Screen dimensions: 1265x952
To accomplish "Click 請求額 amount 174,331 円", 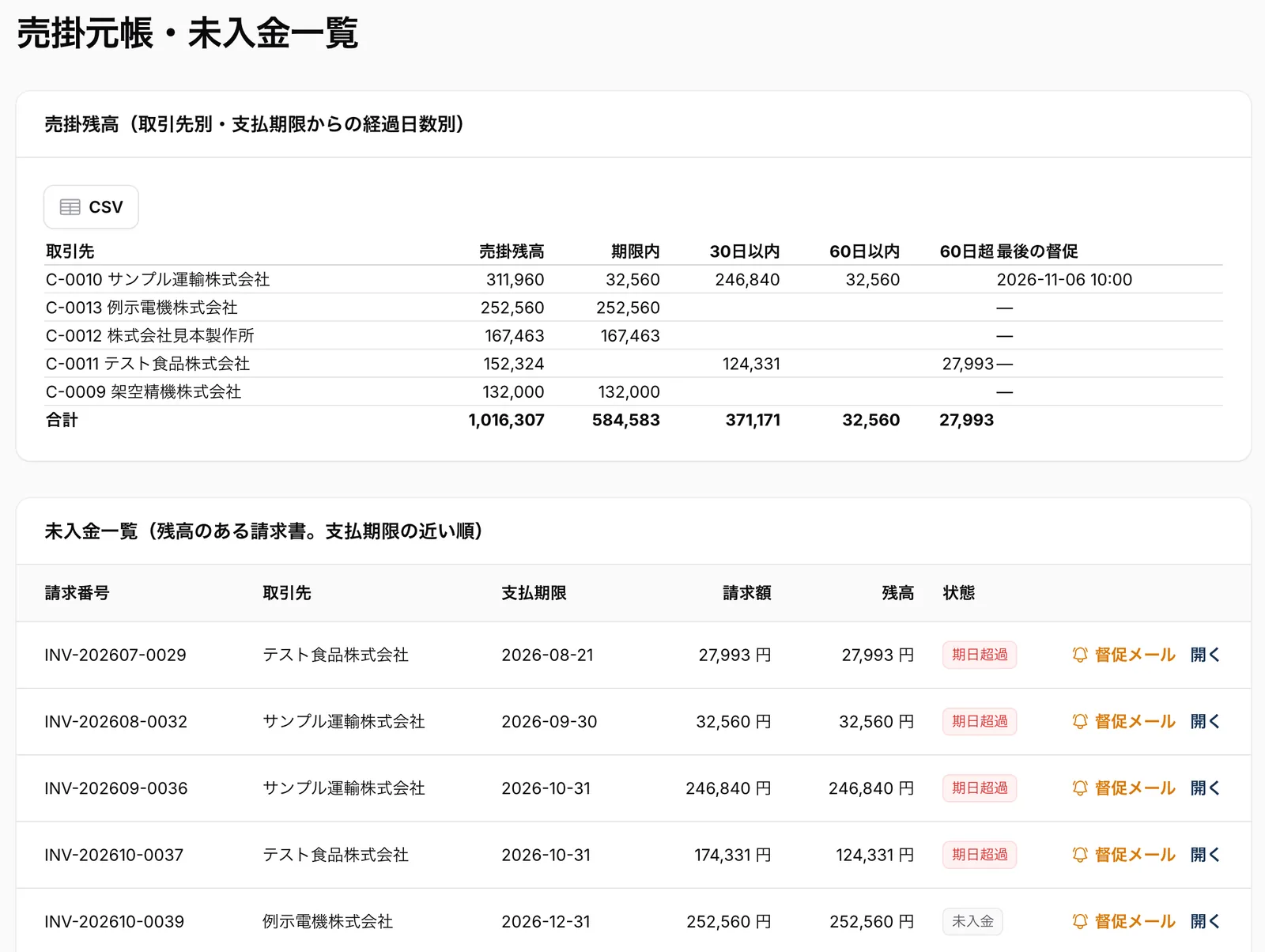I will point(733,855).
